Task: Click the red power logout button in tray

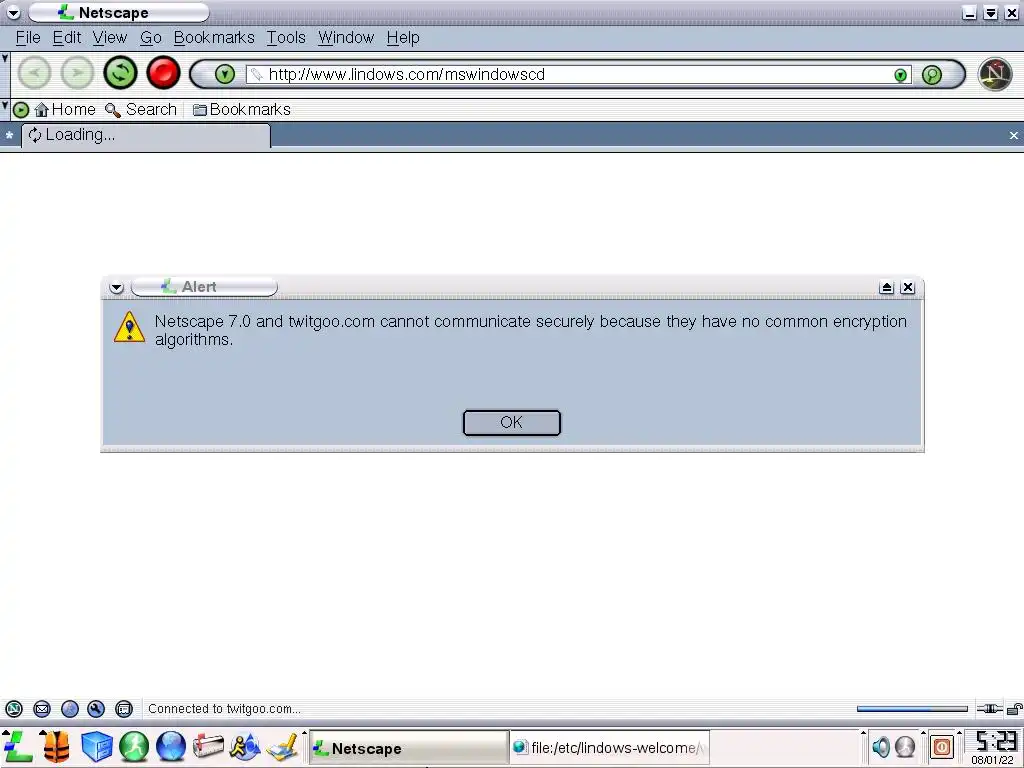Action: point(942,746)
